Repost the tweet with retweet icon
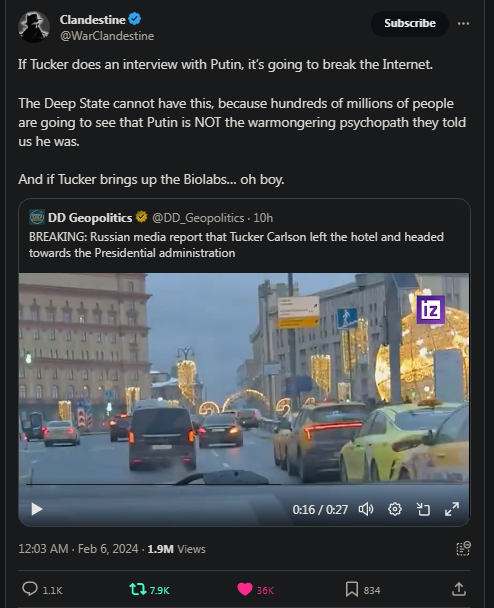The image size is (494, 608). [x=138, y=589]
